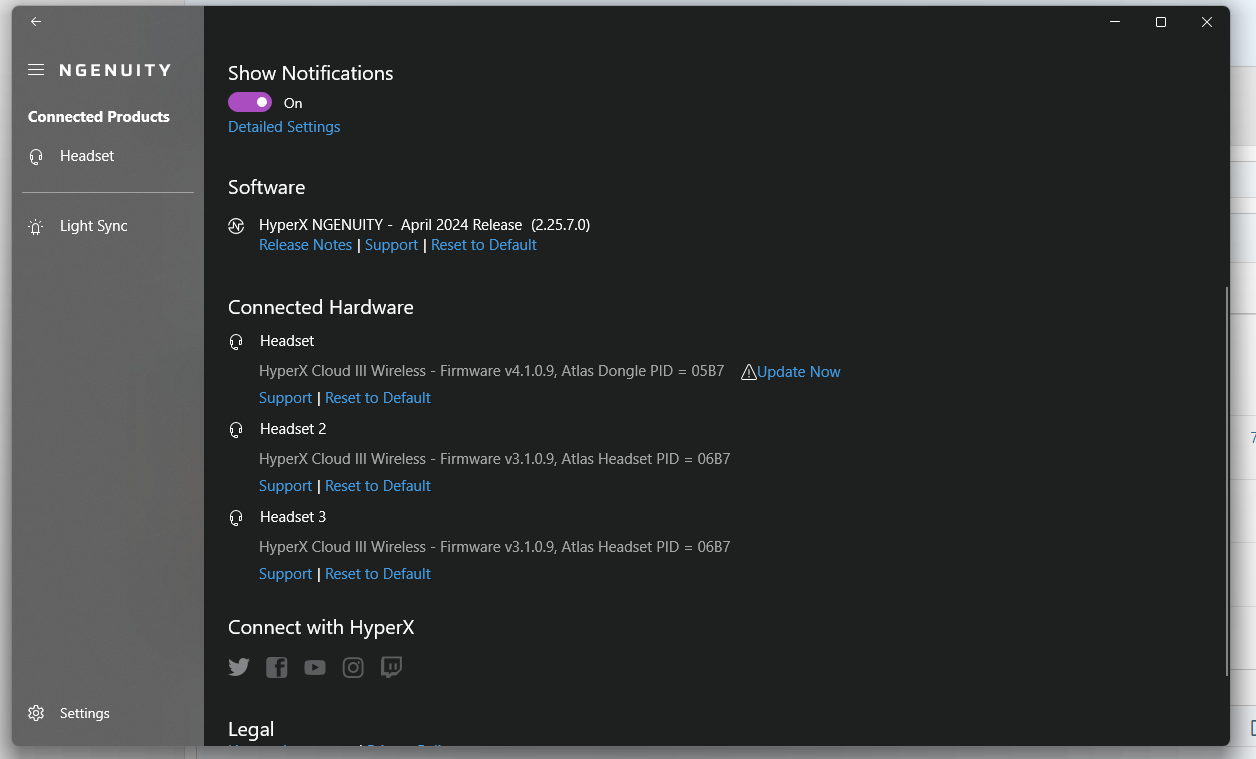
Task: Click the Instagram icon under Connect with HyperX
Action: [353, 667]
